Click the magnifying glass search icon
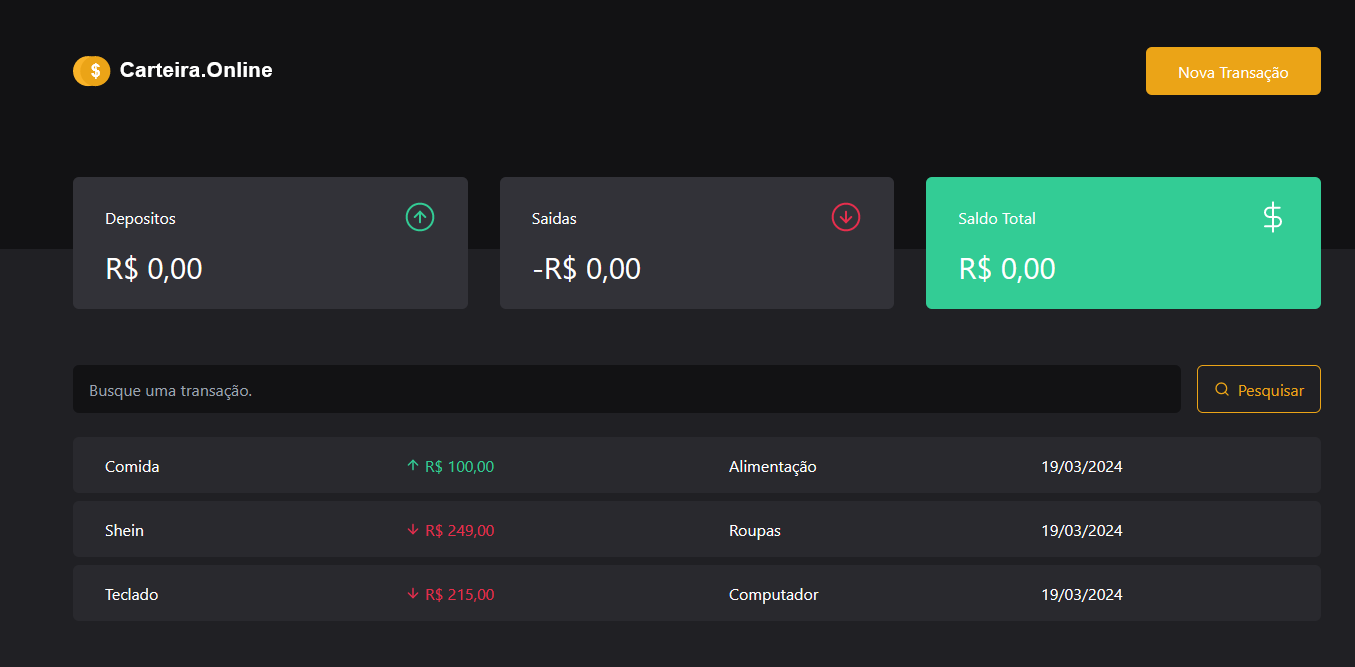This screenshot has width=1355, height=667. (1222, 390)
